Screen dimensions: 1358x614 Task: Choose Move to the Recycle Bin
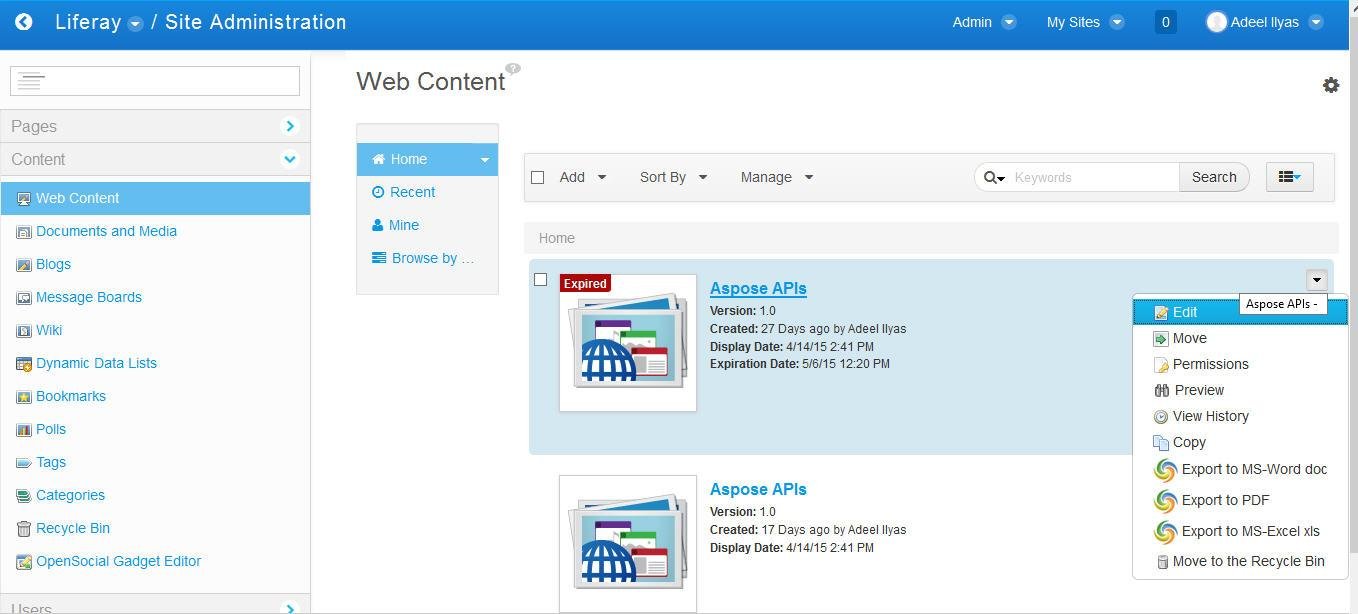pos(1240,561)
